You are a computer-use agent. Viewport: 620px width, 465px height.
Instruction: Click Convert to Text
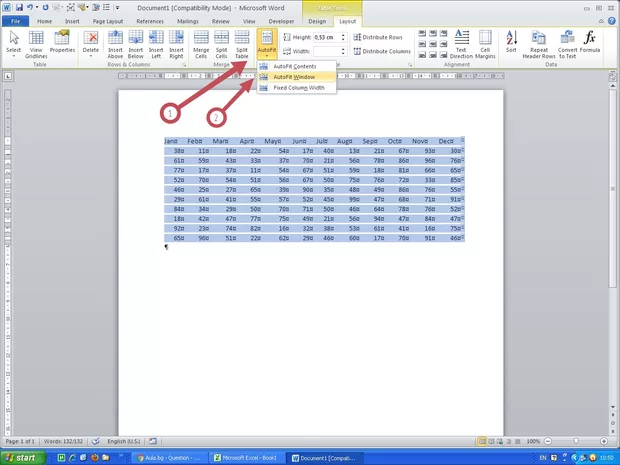click(567, 44)
